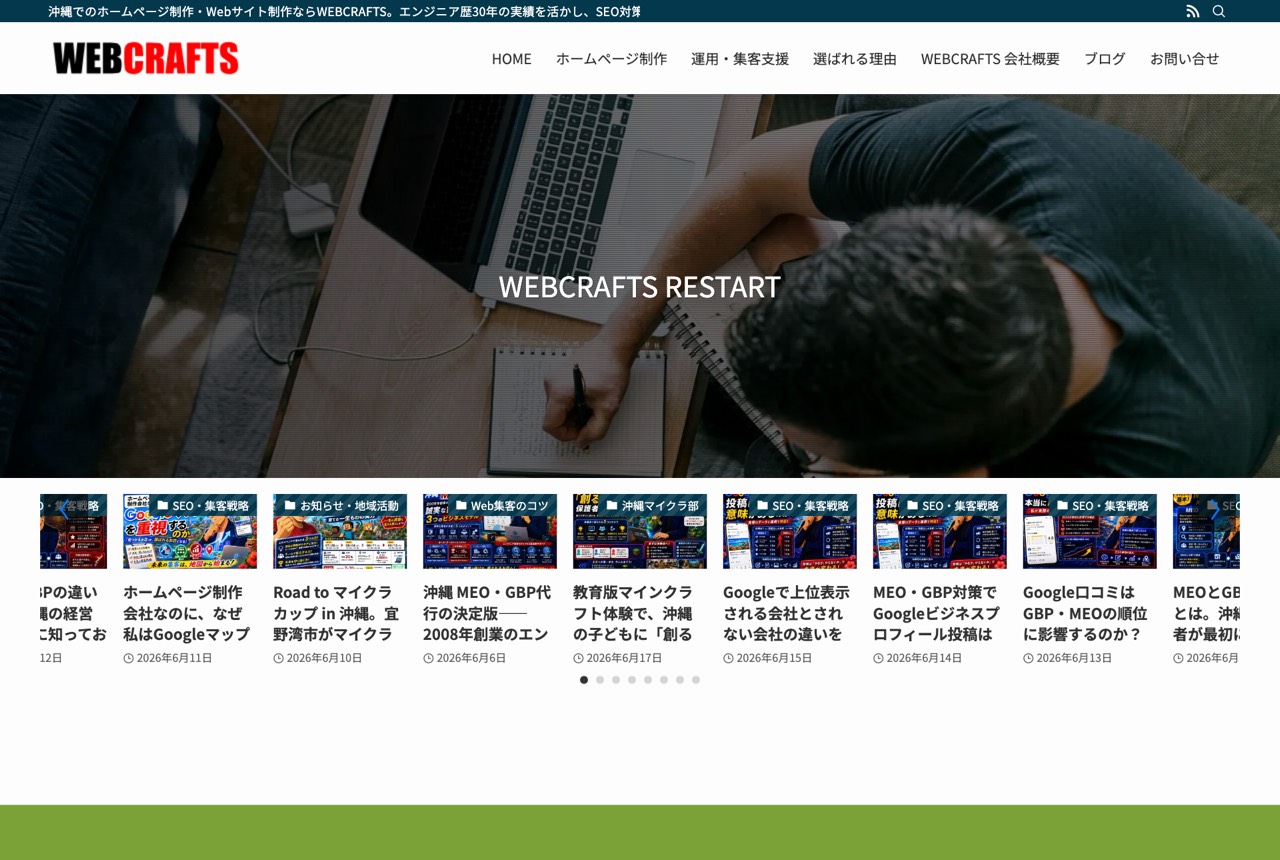This screenshot has height=860, width=1280.
Task: Read the article titled Road to マイクラカップ in 沖縄
Action: tap(337, 613)
